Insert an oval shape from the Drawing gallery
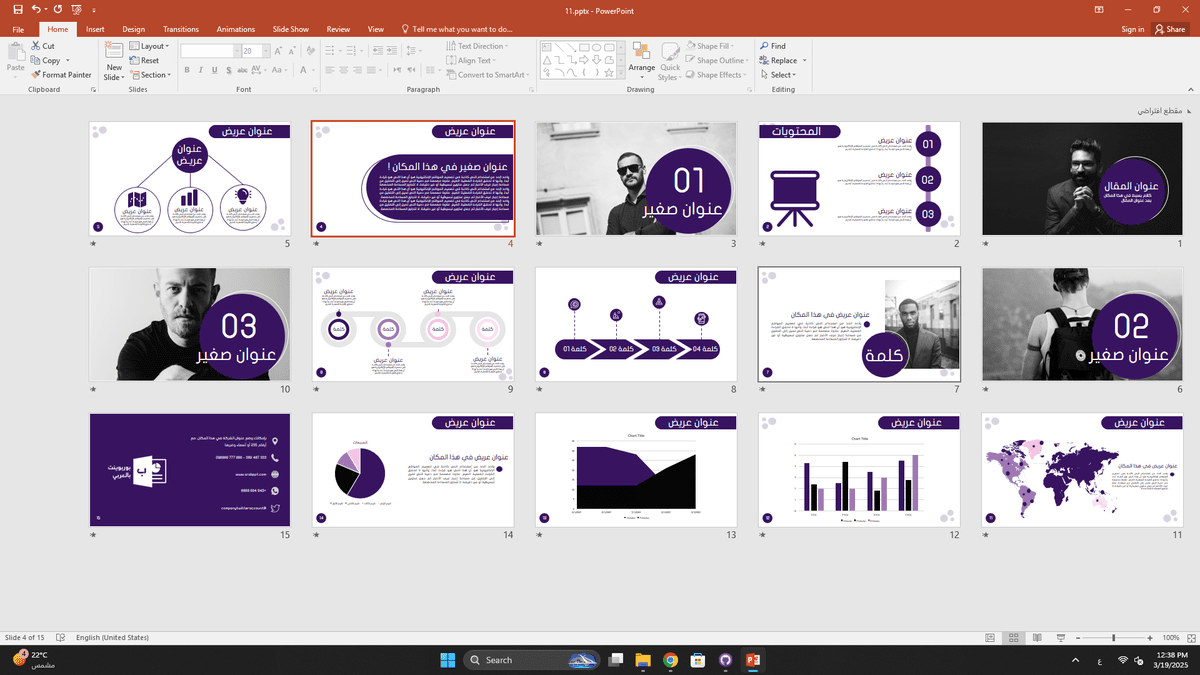Image resolution: width=1200 pixels, height=675 pixels. (597, 46)
